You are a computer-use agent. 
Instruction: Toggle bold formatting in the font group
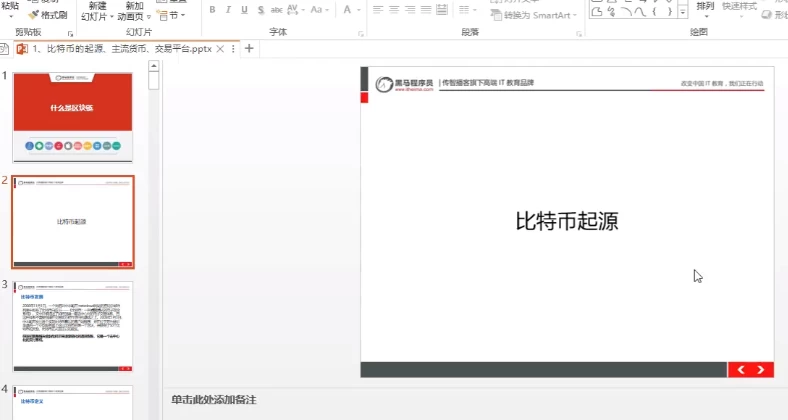point(214,10)
